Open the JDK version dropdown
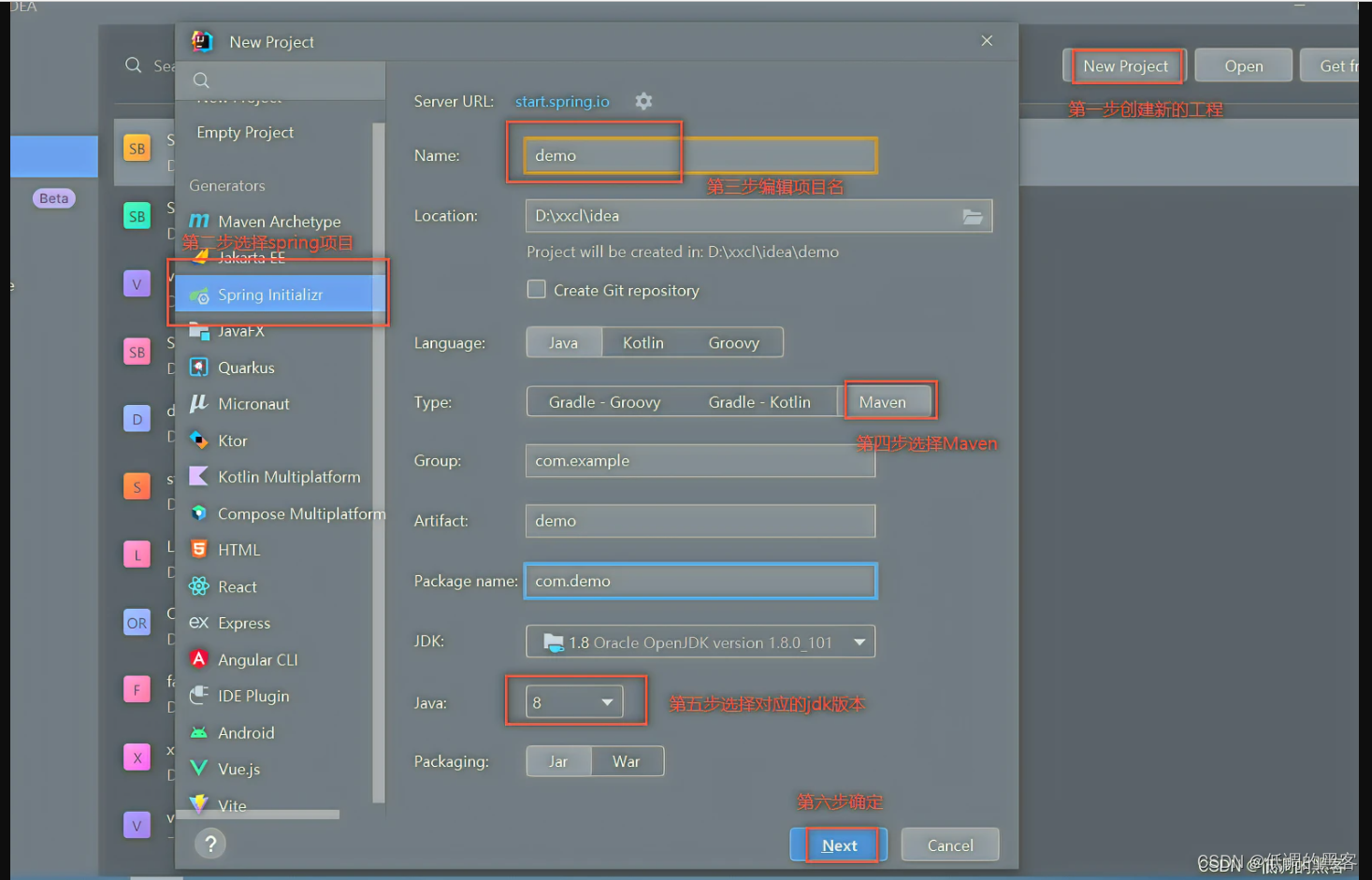Image resolution: width=1372 pixels, height=880 pixels. tap(700, 642)
